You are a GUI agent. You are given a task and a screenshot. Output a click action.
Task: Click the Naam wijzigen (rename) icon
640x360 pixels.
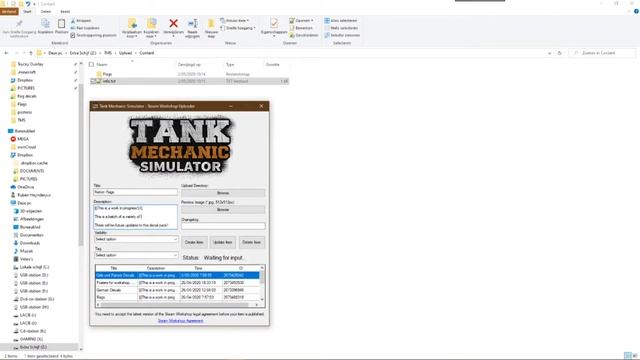[193, 24]
